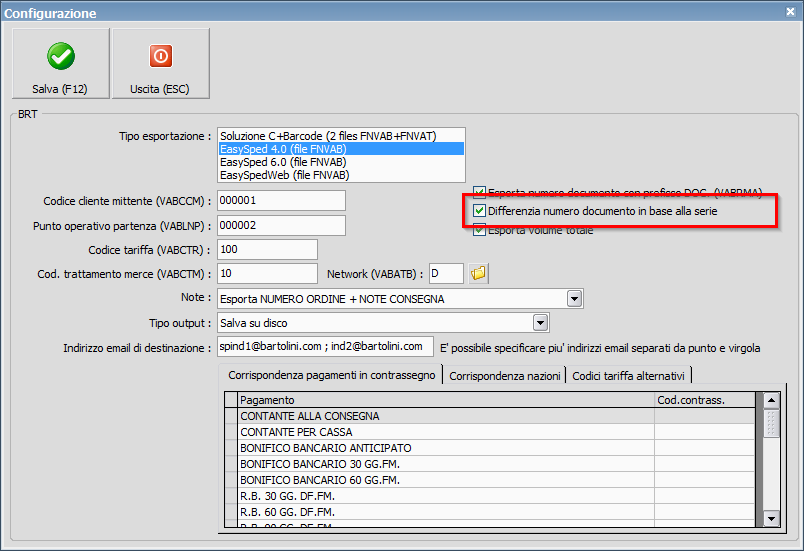Open the yellow folder icon beside Network field
The image size is (804, 551).
478,273
